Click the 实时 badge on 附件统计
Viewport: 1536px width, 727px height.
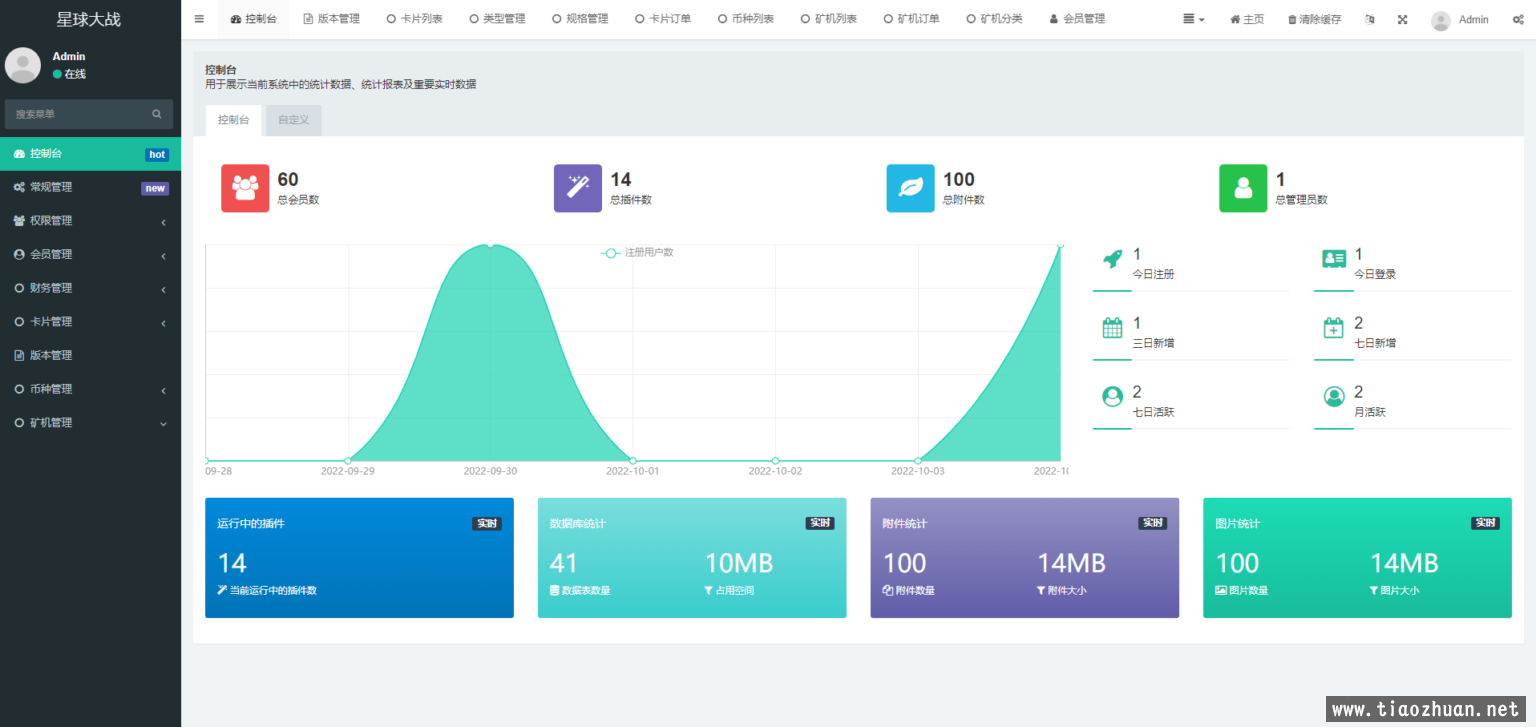coord(1153,523)
